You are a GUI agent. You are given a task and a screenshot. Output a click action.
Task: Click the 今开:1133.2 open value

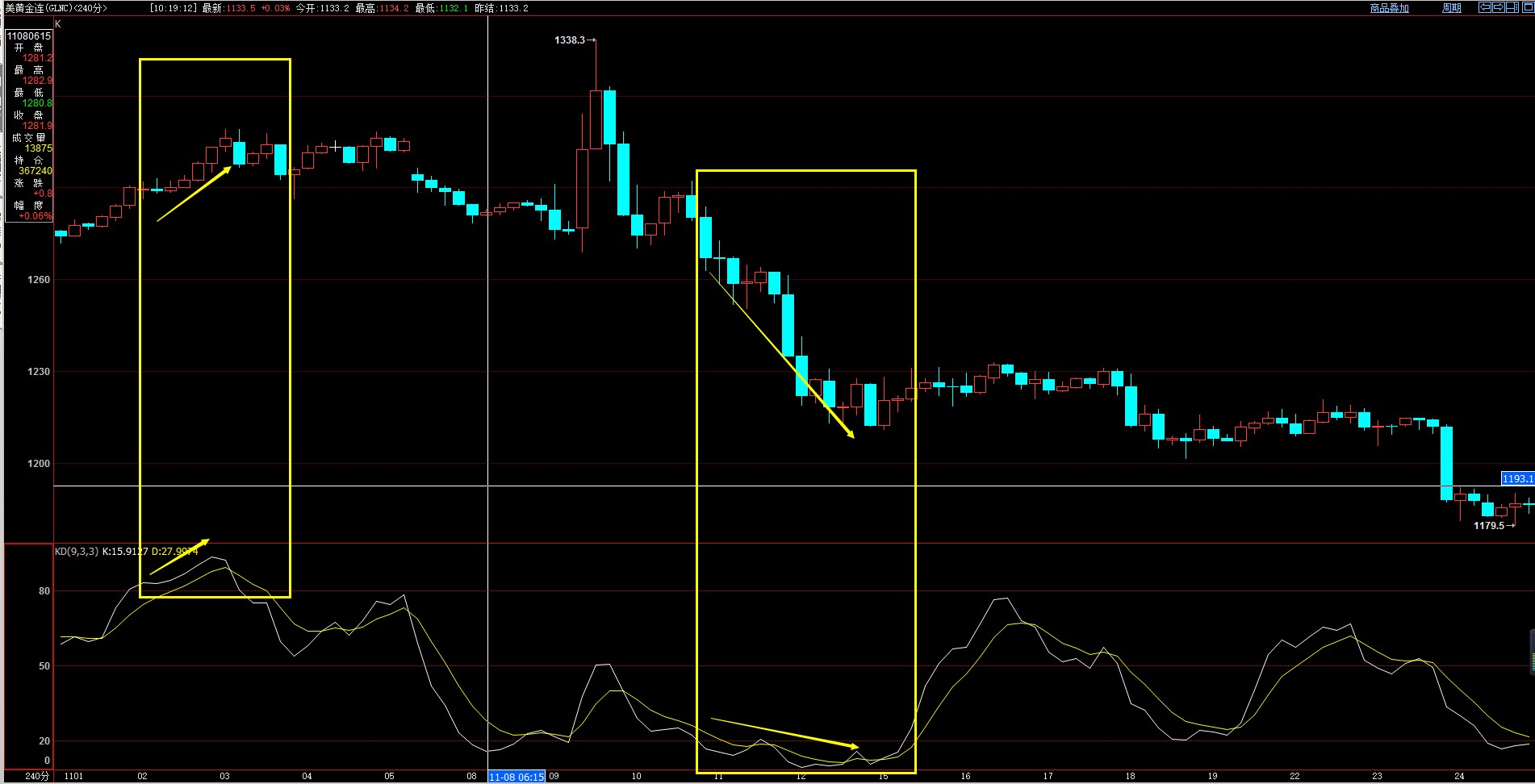point(322,8)
